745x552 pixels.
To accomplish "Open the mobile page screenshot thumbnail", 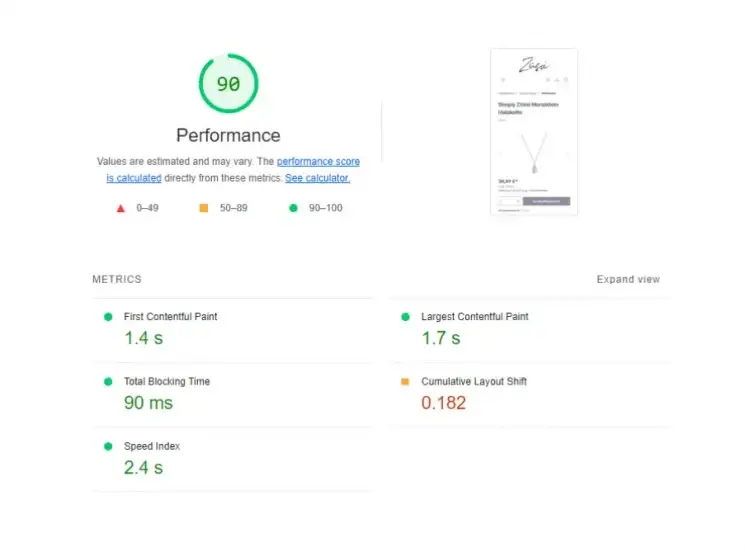I will coord(533,132).
